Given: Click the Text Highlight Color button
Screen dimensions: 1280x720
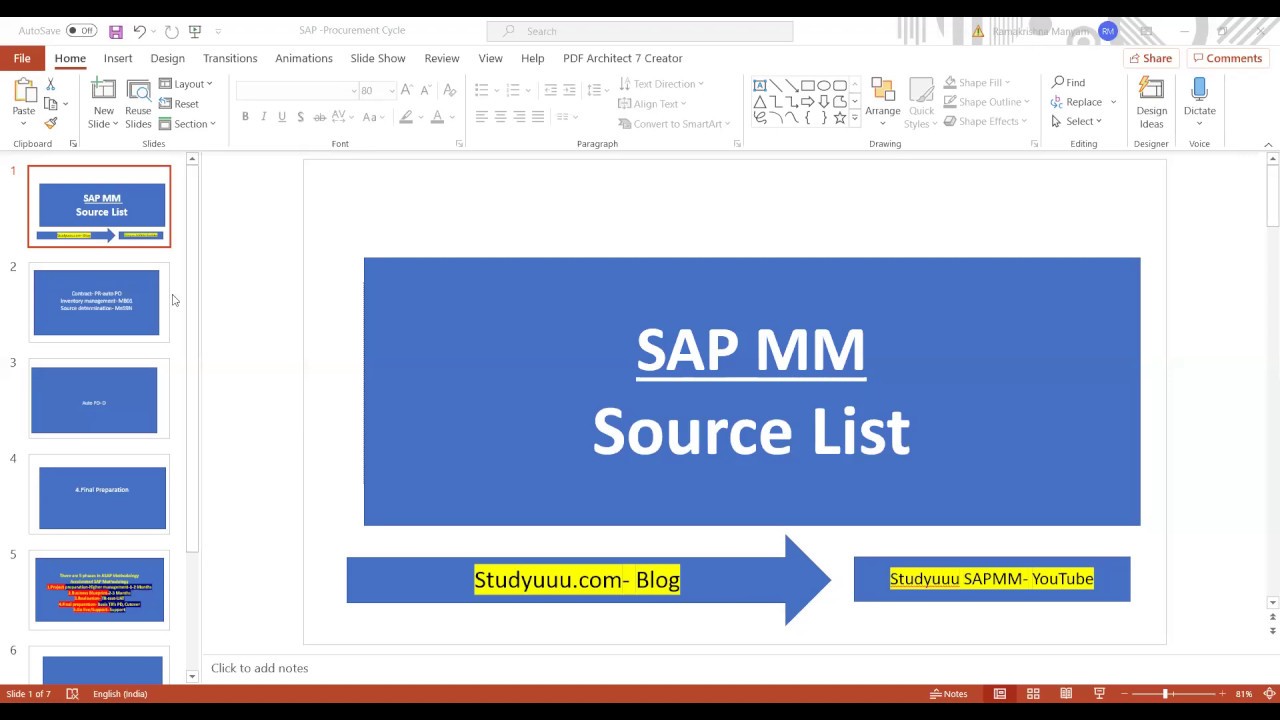Looking at the screenshot, I should pos(405,117).
